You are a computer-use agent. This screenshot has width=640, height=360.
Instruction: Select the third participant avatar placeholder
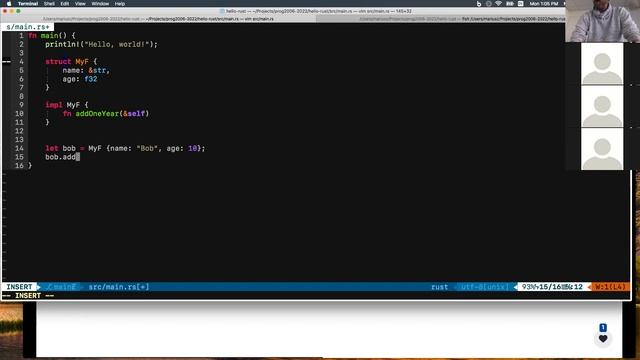(x=602, y=149)
